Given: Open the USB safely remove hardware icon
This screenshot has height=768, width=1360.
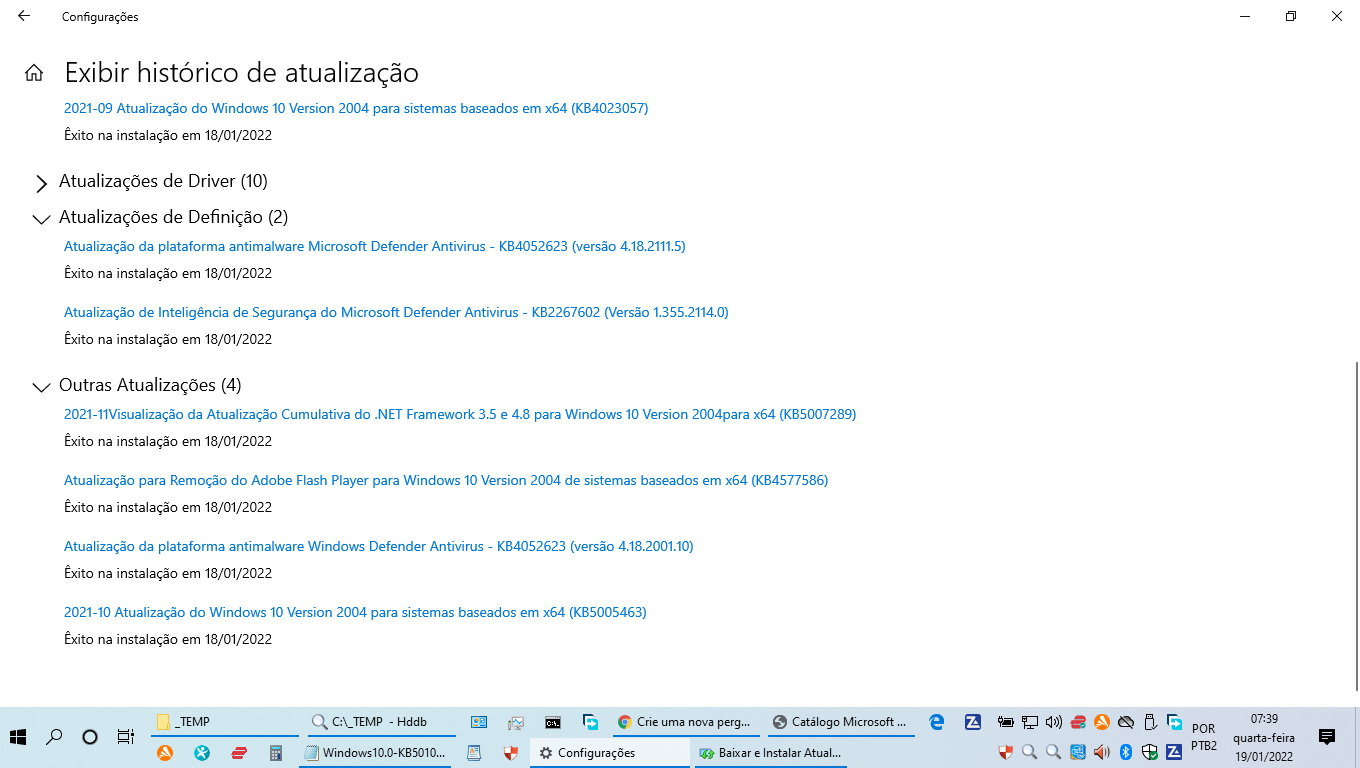Looking at the screenshot, I should [x=1150, y=722].
